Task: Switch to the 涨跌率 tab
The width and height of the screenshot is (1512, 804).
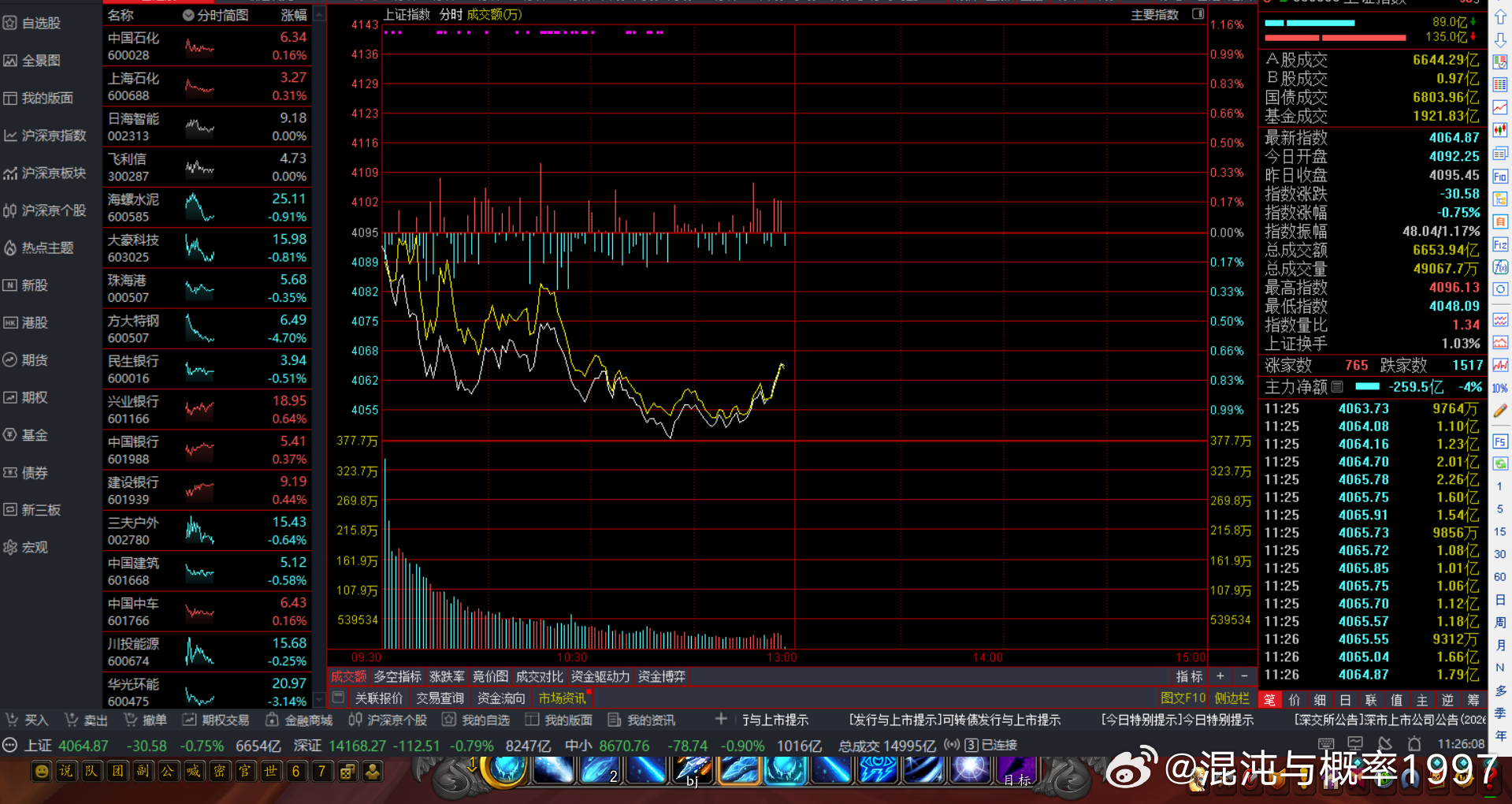Action: pos(447,676)
